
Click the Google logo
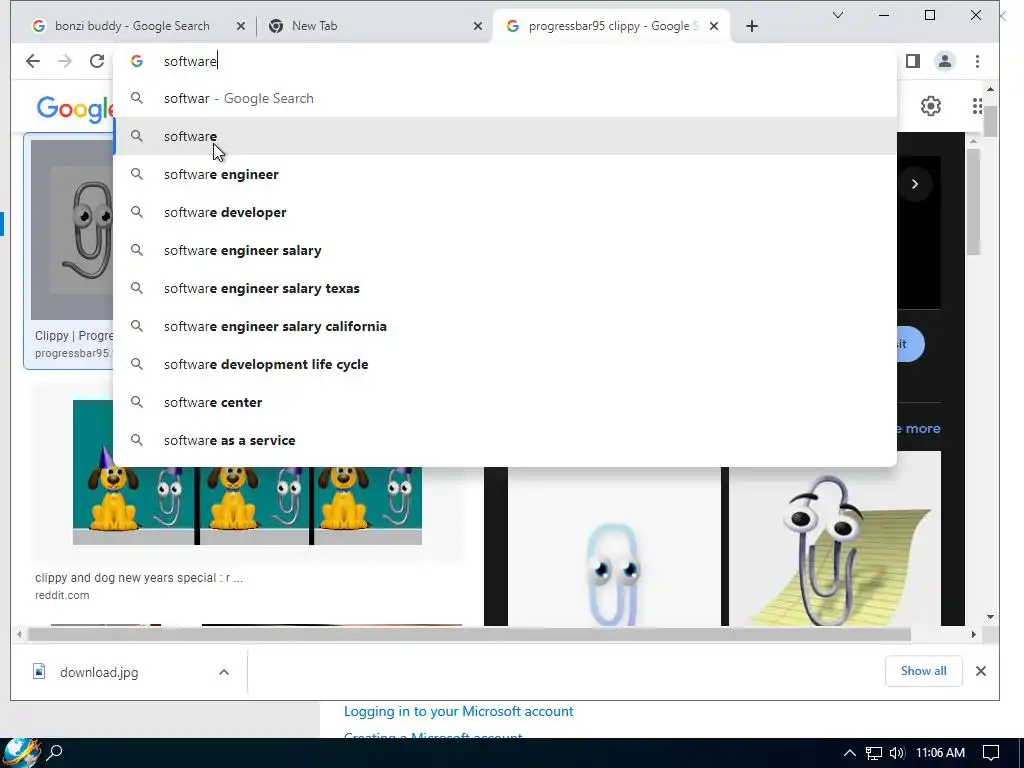coord(74,108)
